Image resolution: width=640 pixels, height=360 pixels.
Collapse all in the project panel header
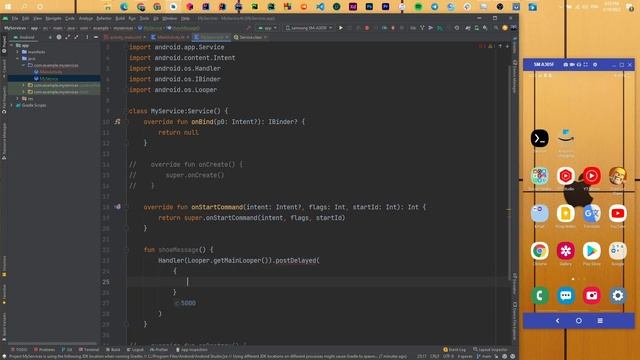point(76,37)
